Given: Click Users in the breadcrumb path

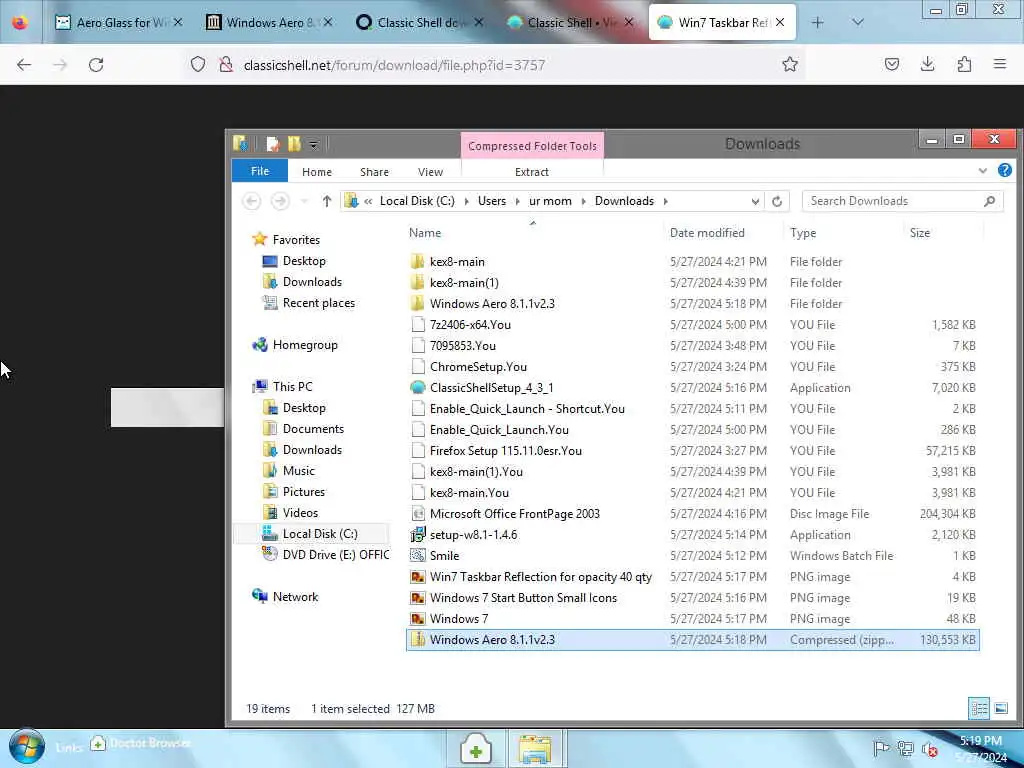Looking at the screenshot, I should click(x=492, y=201).
